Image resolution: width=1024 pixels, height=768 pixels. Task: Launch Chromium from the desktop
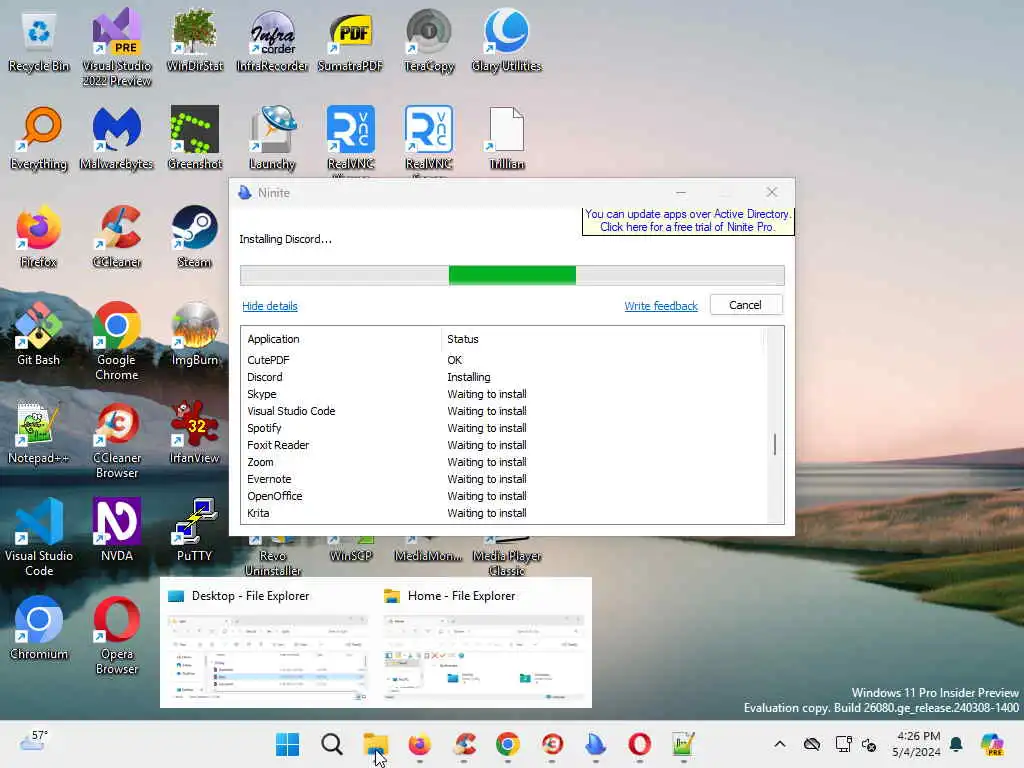click(39, 629)
